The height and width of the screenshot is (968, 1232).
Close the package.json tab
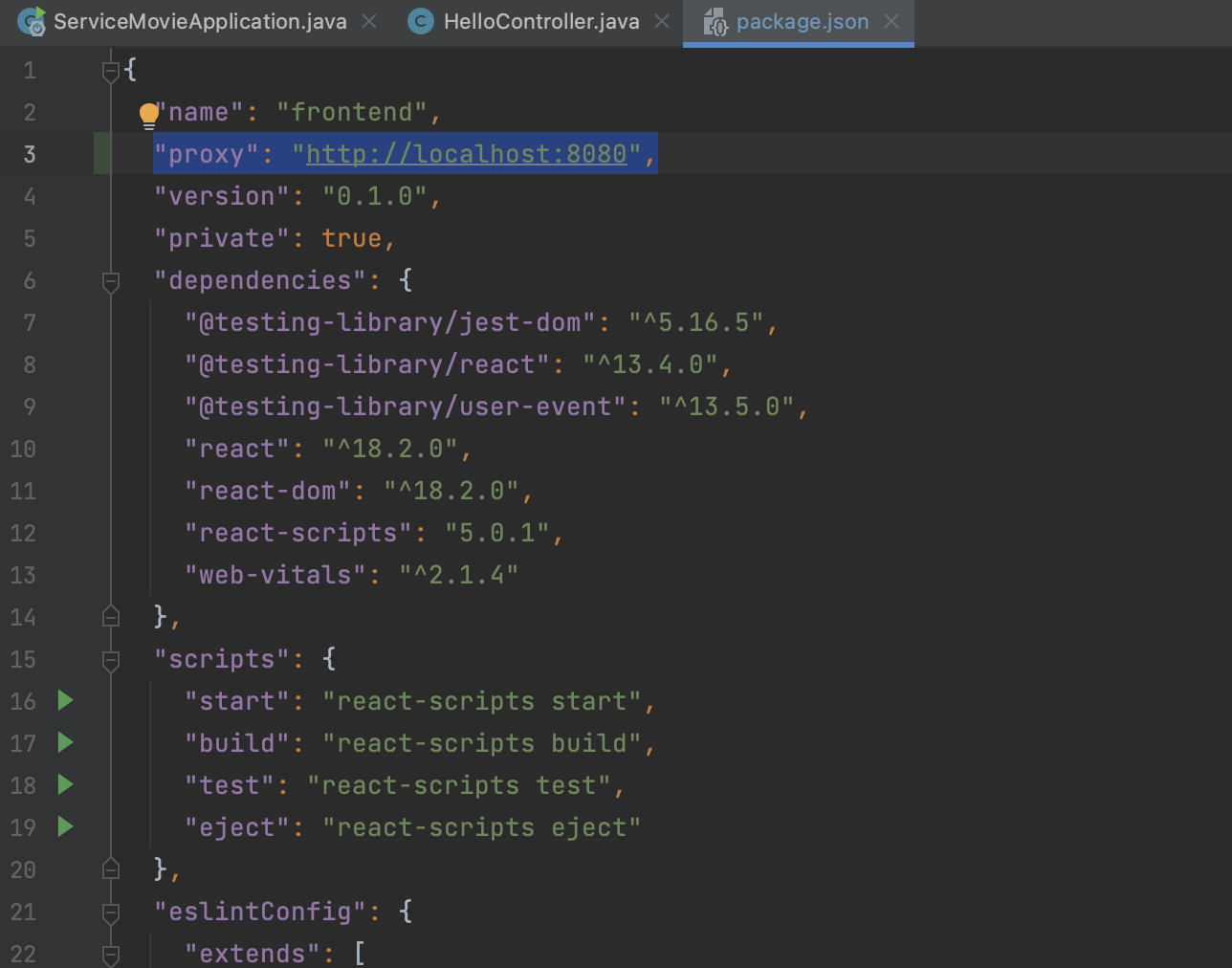pyautogui.click(x=891, y=21)
